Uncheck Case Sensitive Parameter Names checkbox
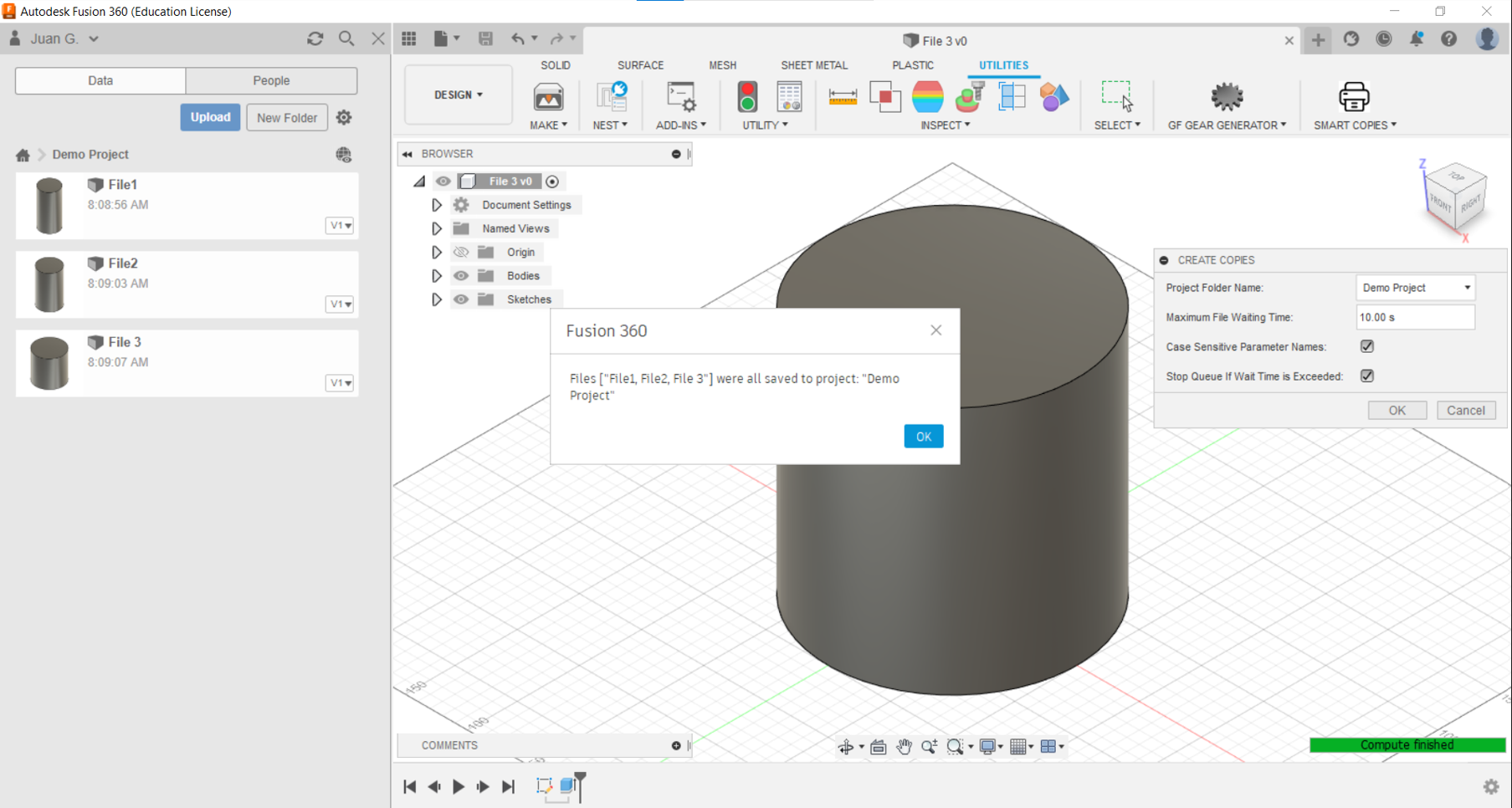This screenshot has width=1512, height=808. tap(1366, 346)
